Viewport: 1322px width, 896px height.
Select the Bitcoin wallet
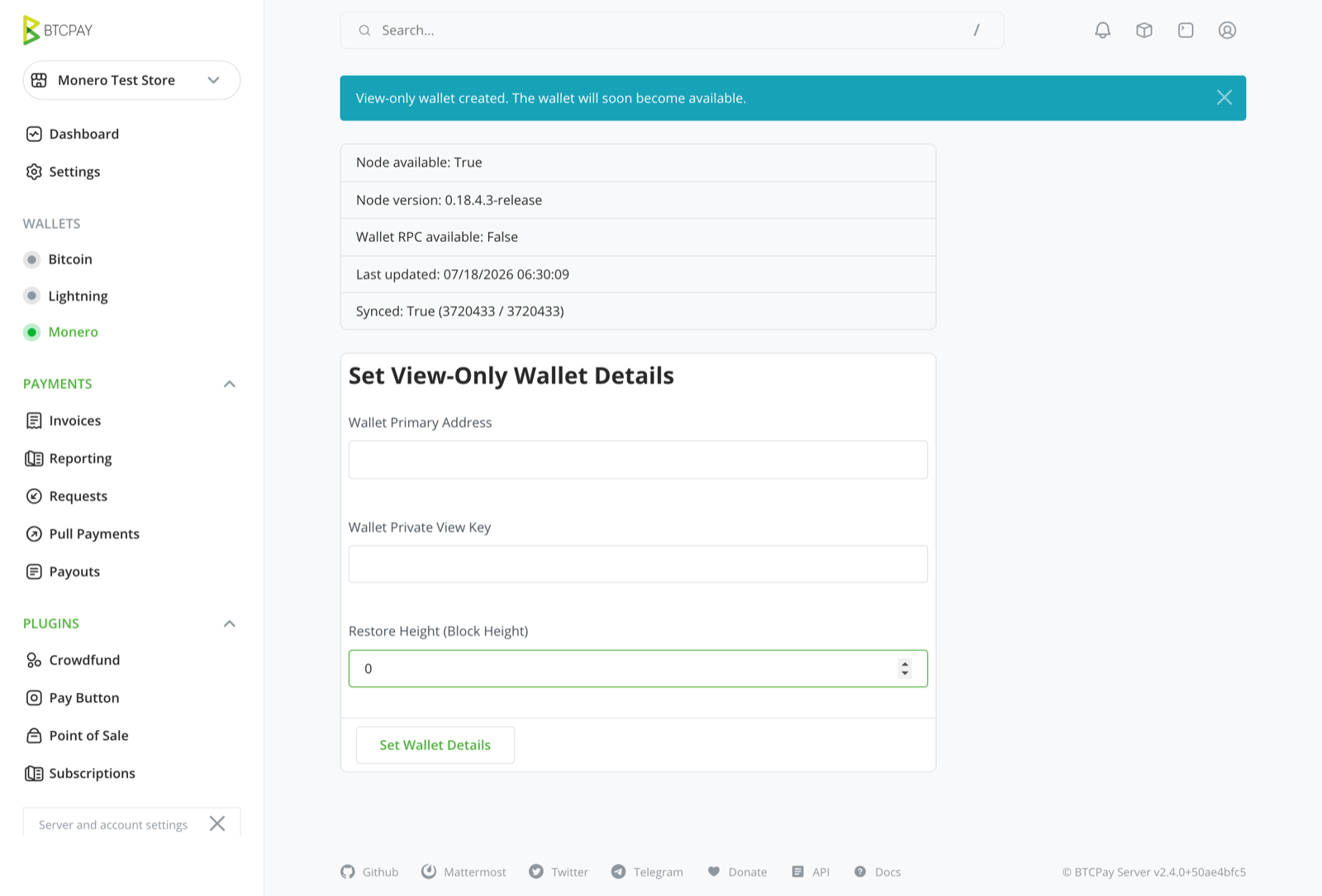coord(70,259)
